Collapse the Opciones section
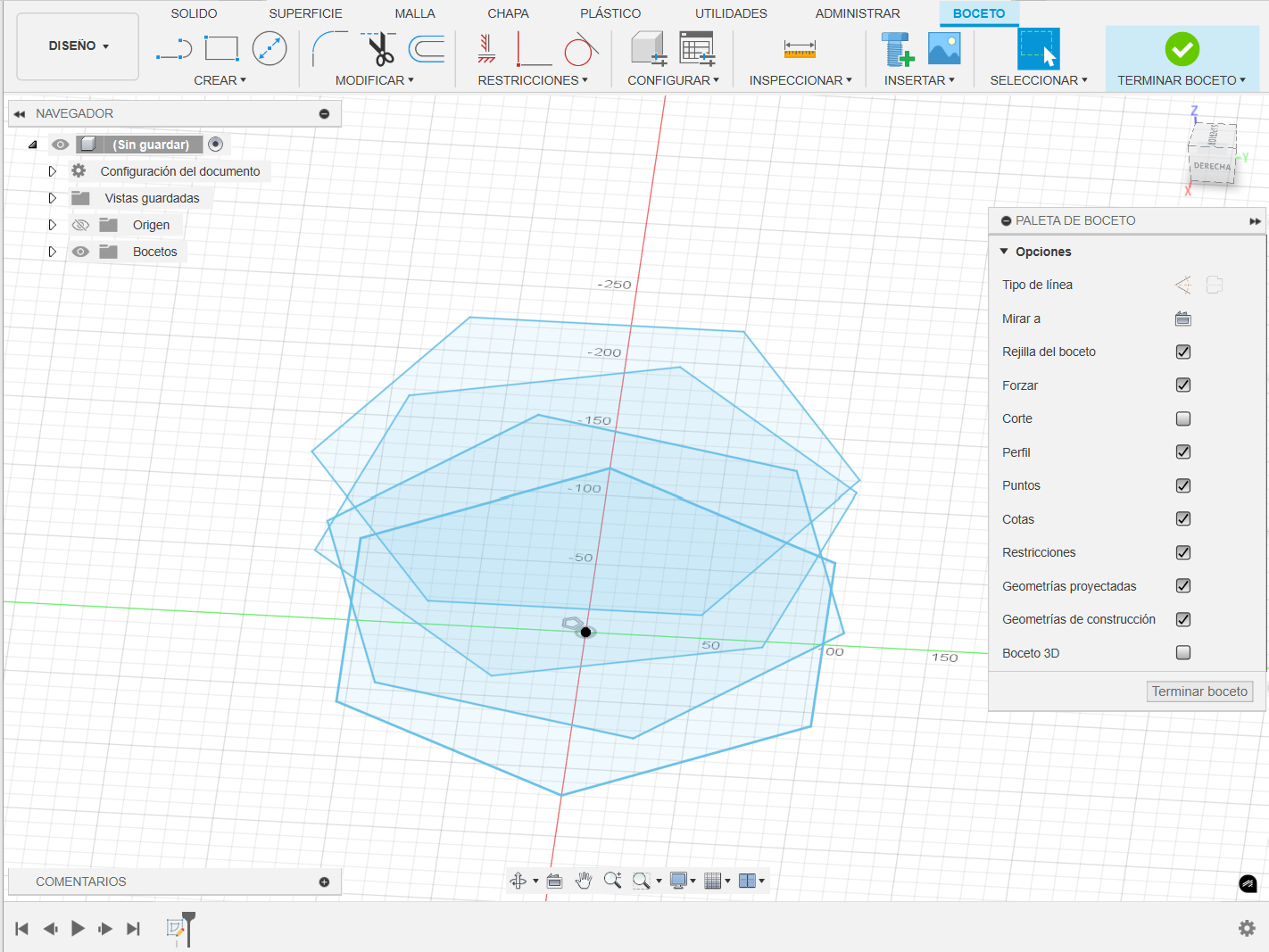This screenshot has height=952, width=1269. 1004,252
